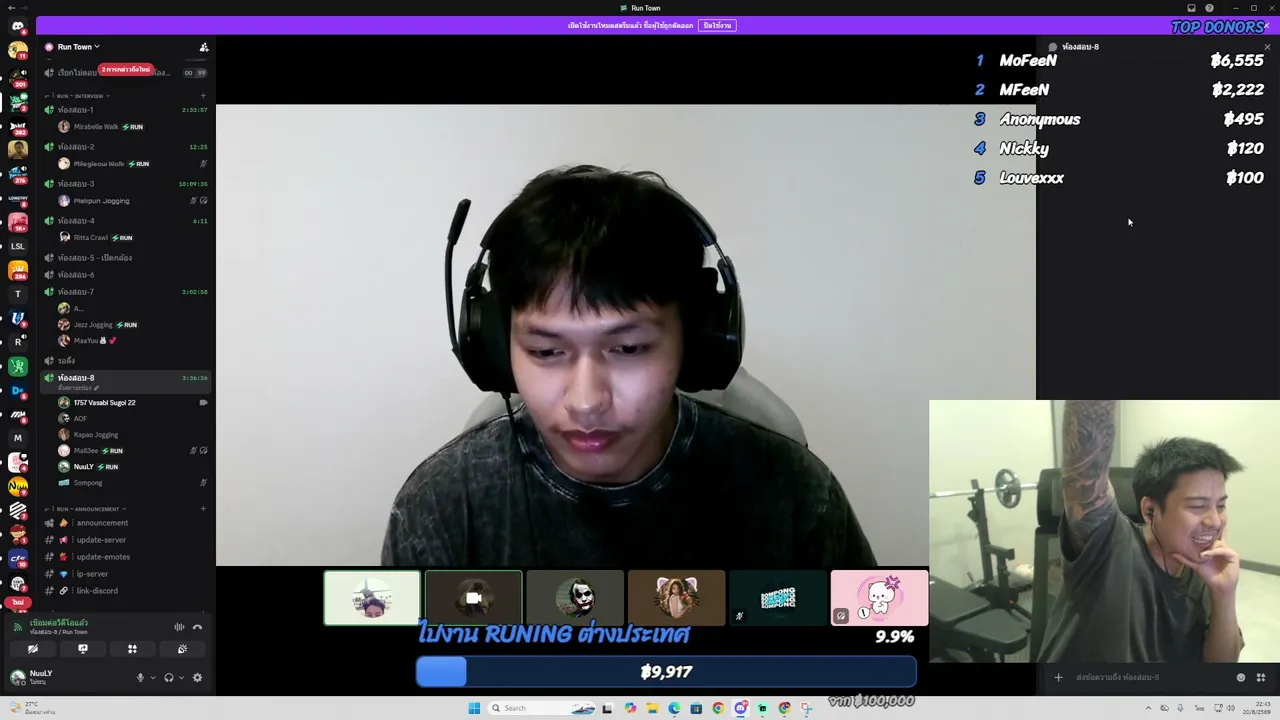Select the Sompong participant thumbnail

(x=778, y=598)
